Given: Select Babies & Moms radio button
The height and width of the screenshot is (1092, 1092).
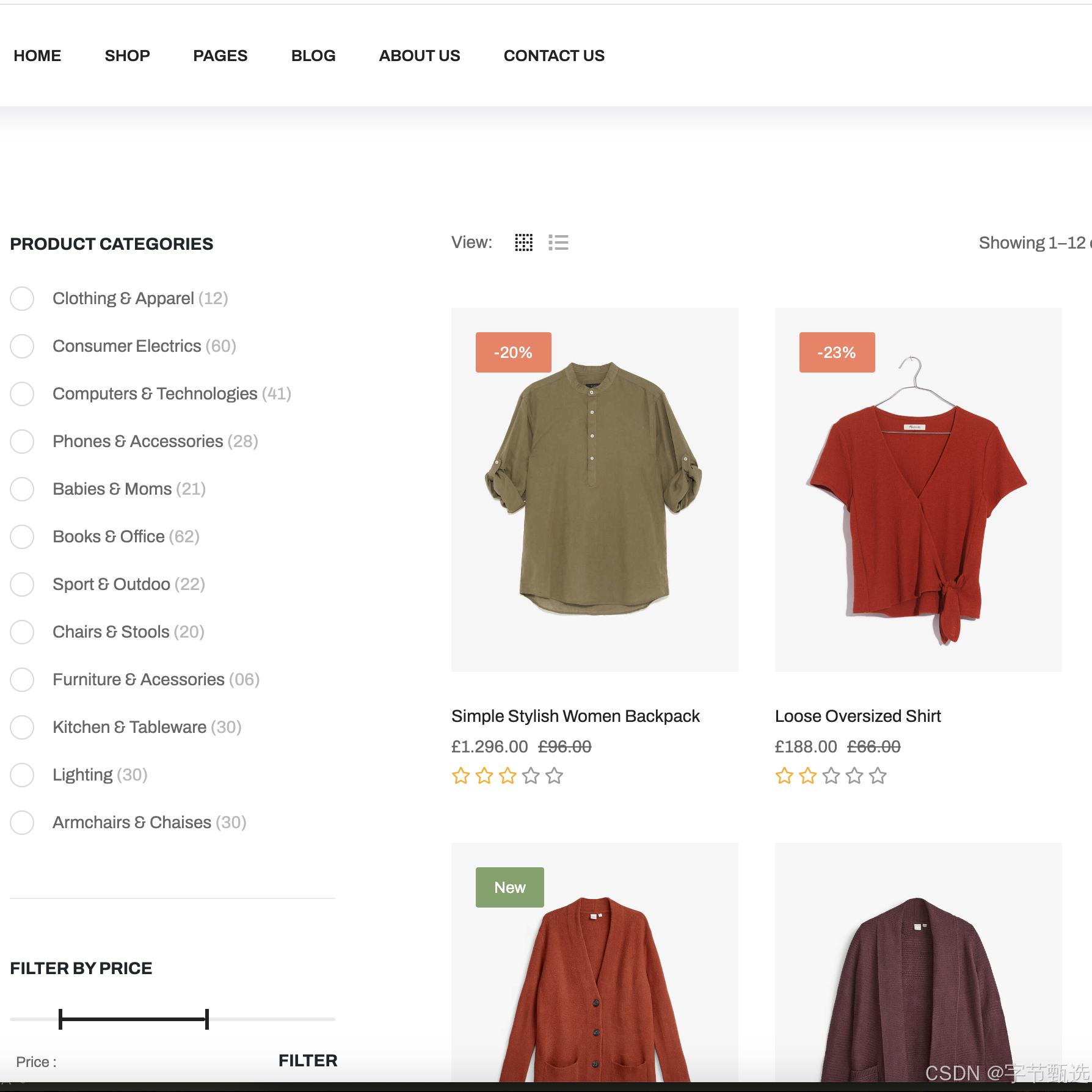Looking at the screenshot, I should pyautogui.click(x=22, y=489).
